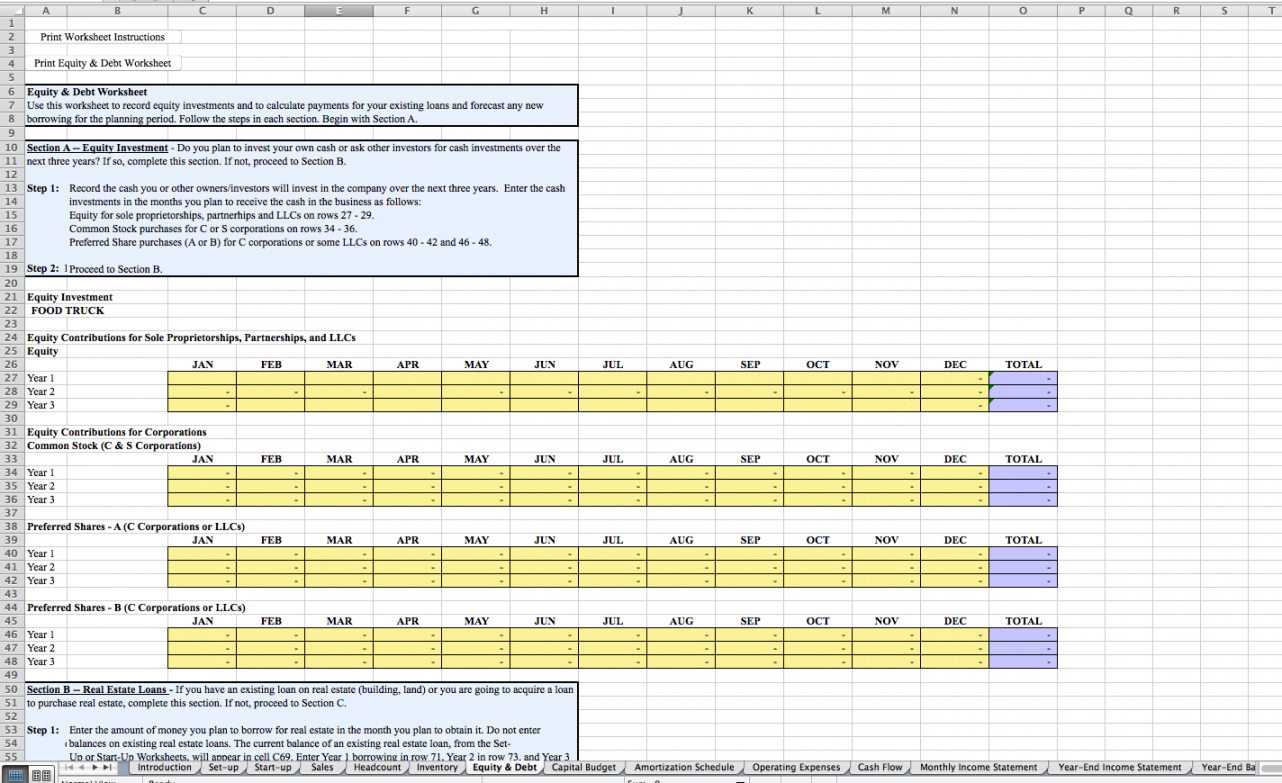
Task: Click Year 3 DEC equity cell, row 29
Action: tap(954, 405)
